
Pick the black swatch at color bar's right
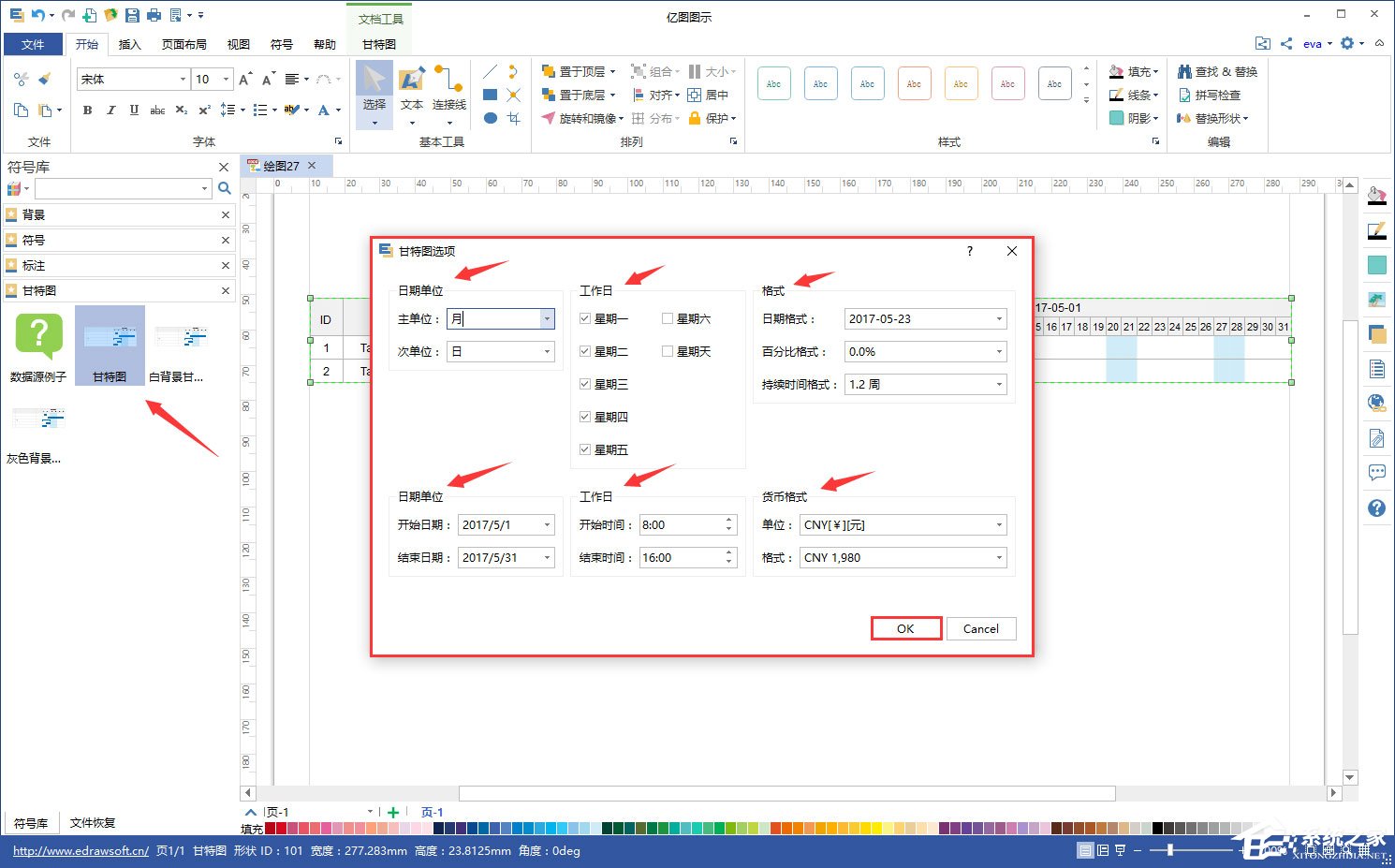pyautogui.click(x=1157, y=828)
